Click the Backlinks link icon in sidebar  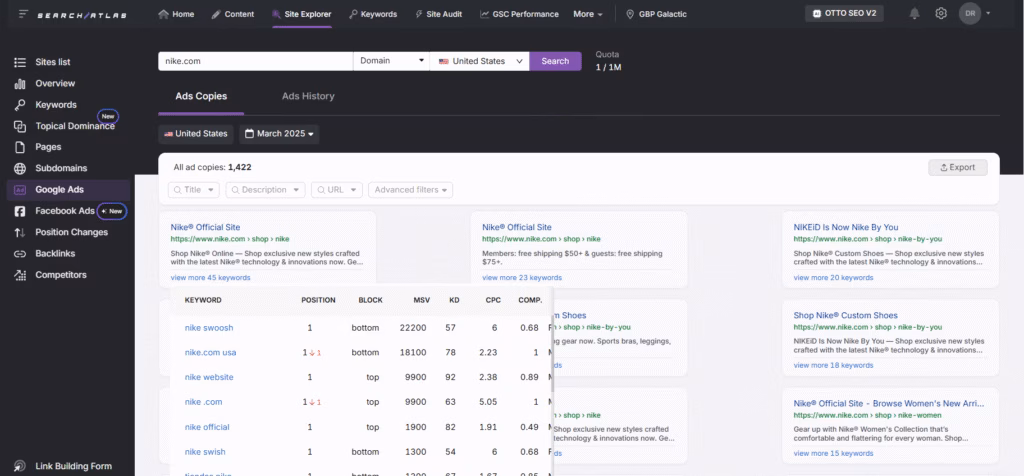(20, 253)
